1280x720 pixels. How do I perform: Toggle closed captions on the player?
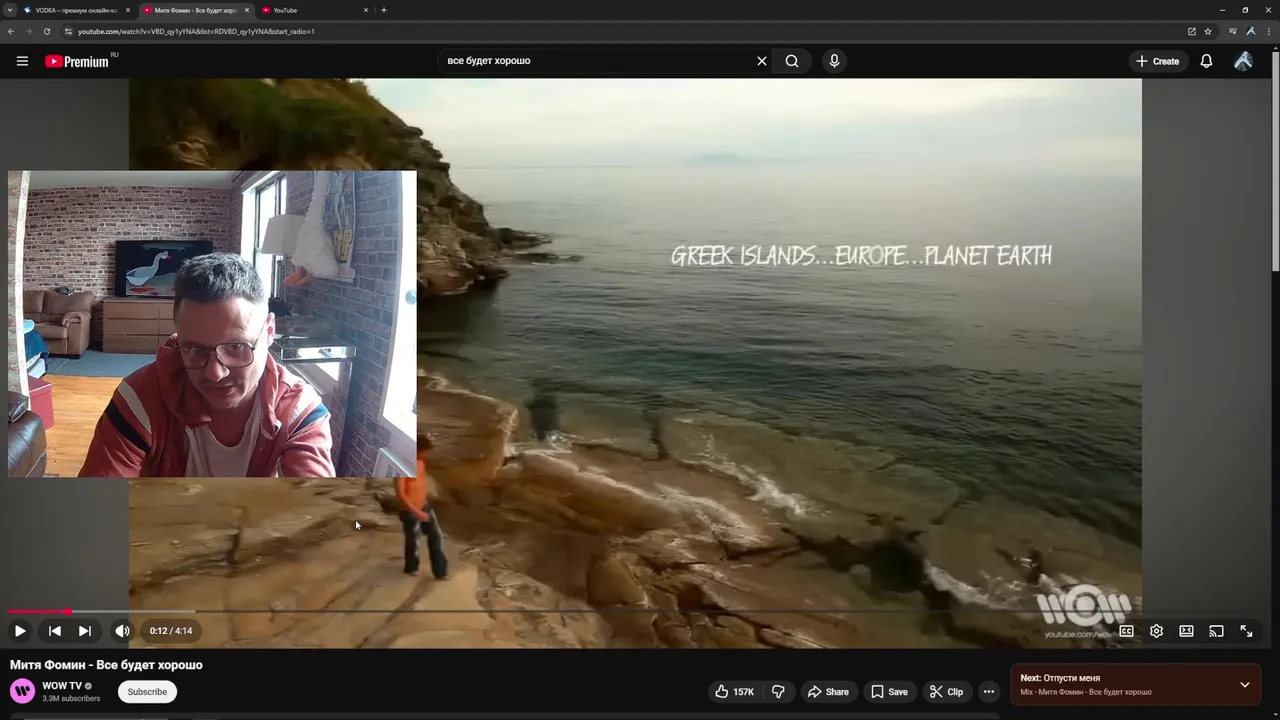point(1126,631)
